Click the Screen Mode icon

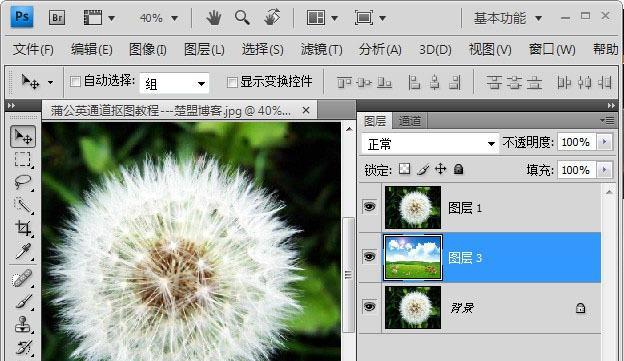tap(364, 18)
